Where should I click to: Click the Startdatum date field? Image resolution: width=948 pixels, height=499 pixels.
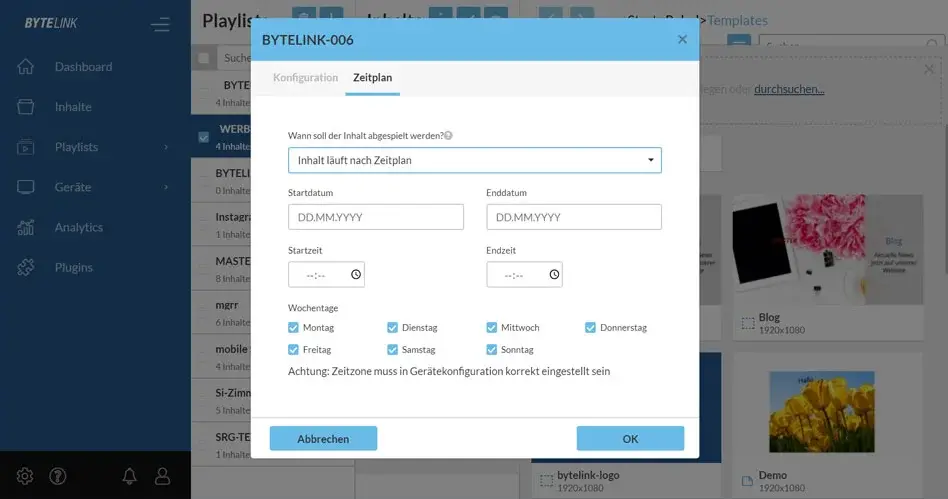(375, 217)
